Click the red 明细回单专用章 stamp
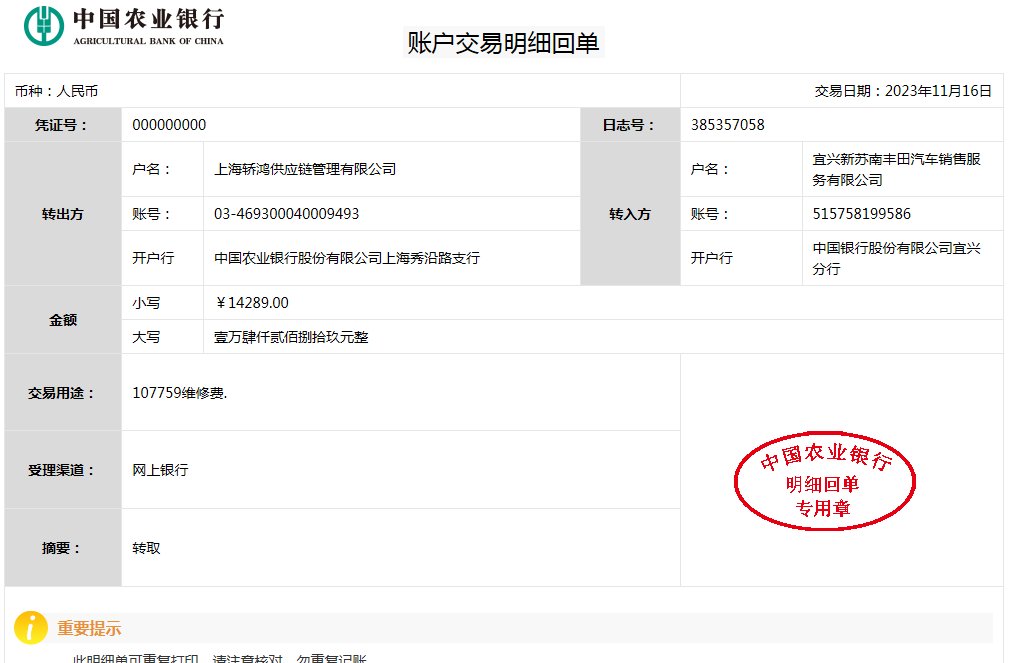Image resolution: width=1014 pixels, height=663 pixels. (825, 482)
